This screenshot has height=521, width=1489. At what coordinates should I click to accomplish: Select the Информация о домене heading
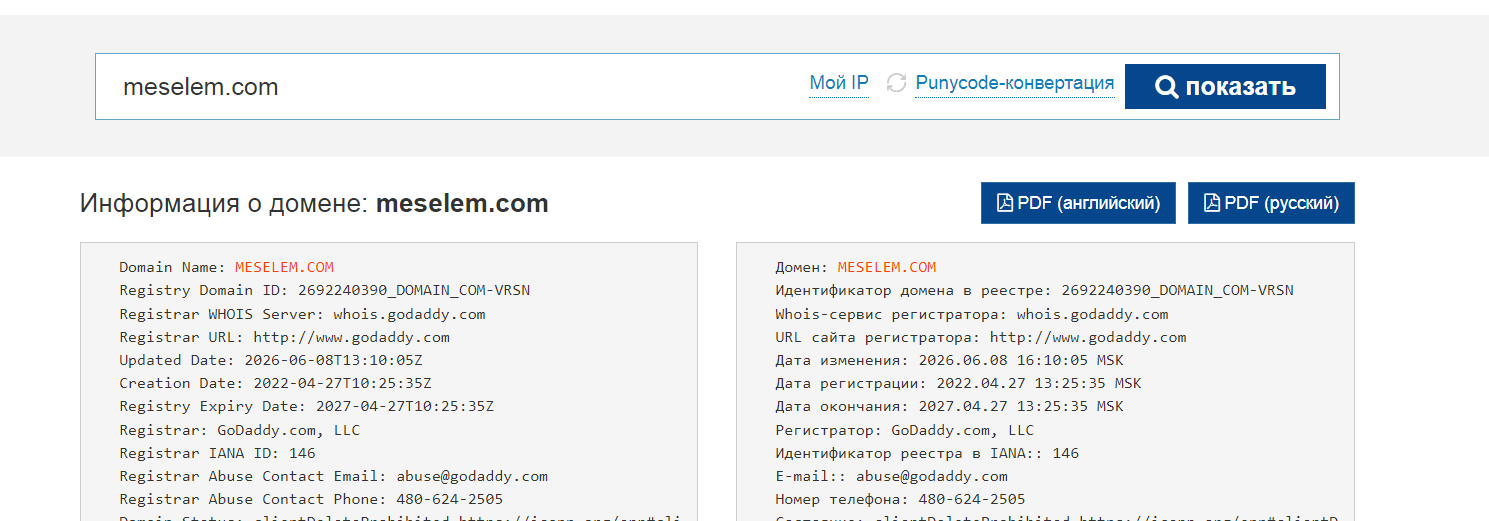tap(314, 204)
